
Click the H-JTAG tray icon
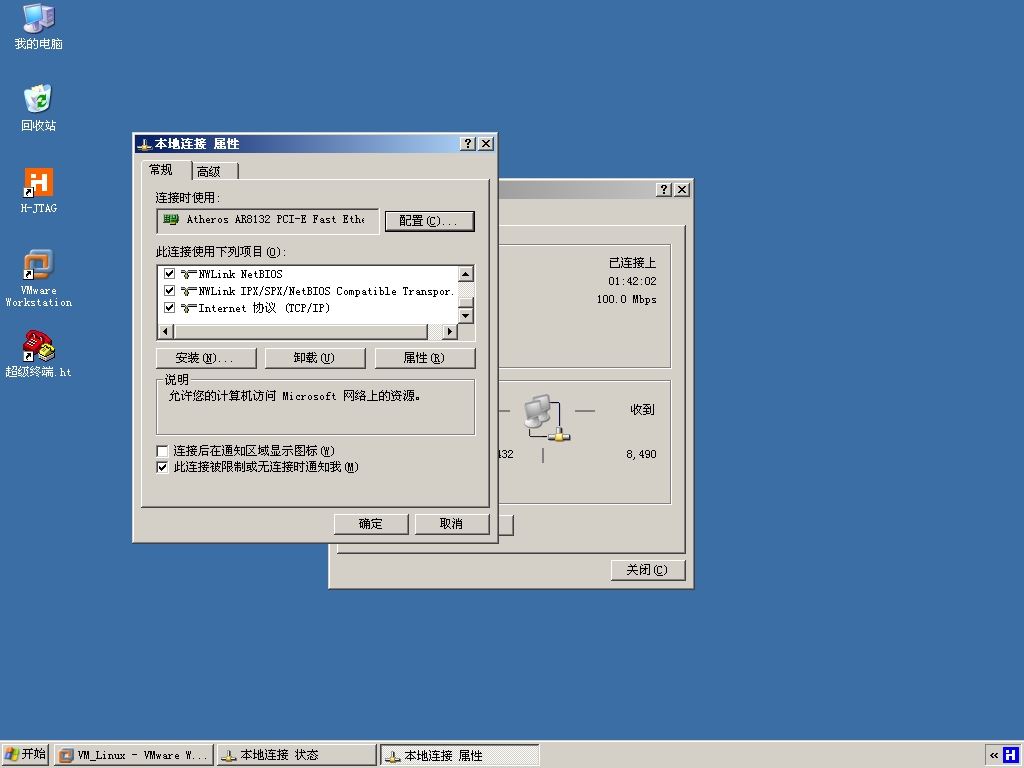(x=1012, y=755)
